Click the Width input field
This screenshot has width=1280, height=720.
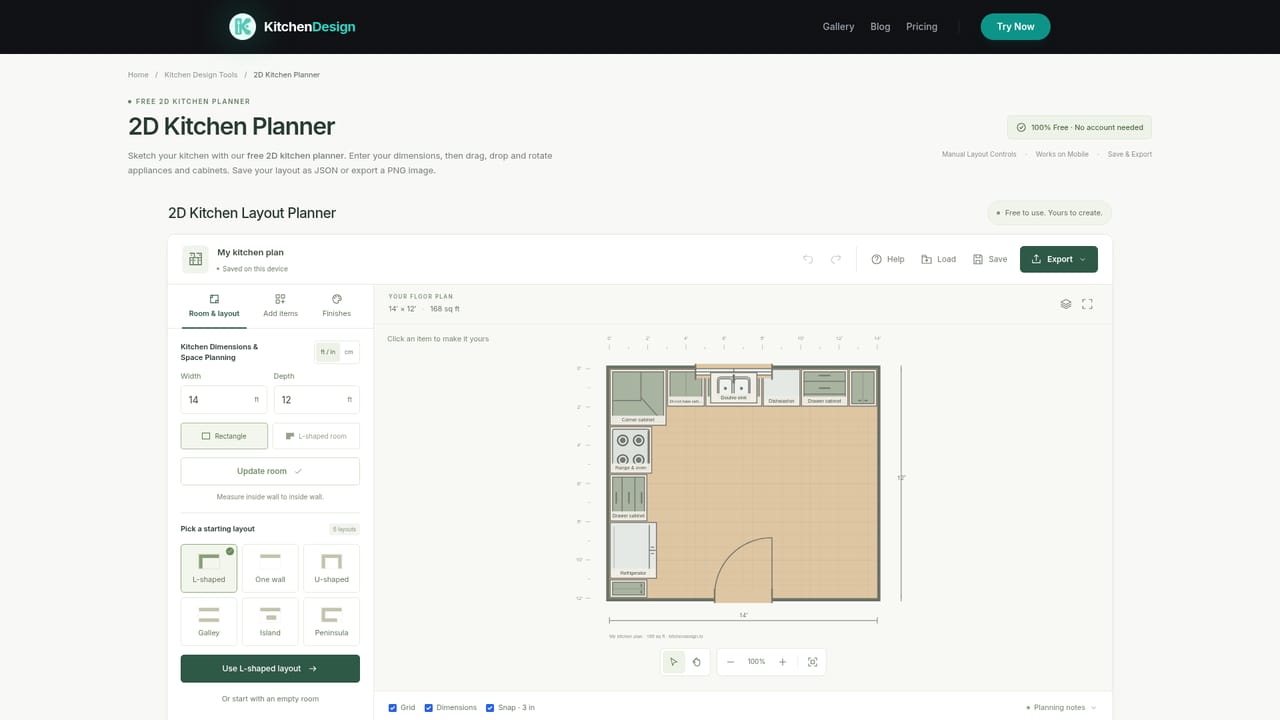click(x=224, y=400)
